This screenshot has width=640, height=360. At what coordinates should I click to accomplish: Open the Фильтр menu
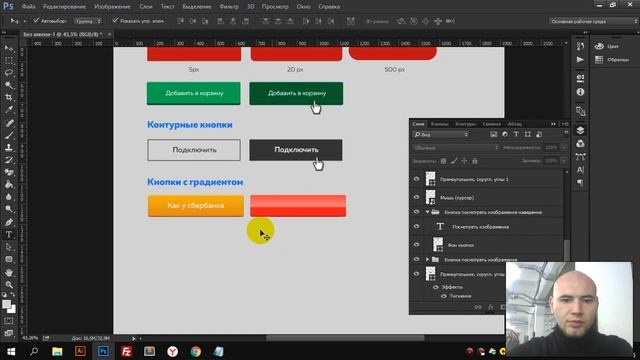point(229,7)
